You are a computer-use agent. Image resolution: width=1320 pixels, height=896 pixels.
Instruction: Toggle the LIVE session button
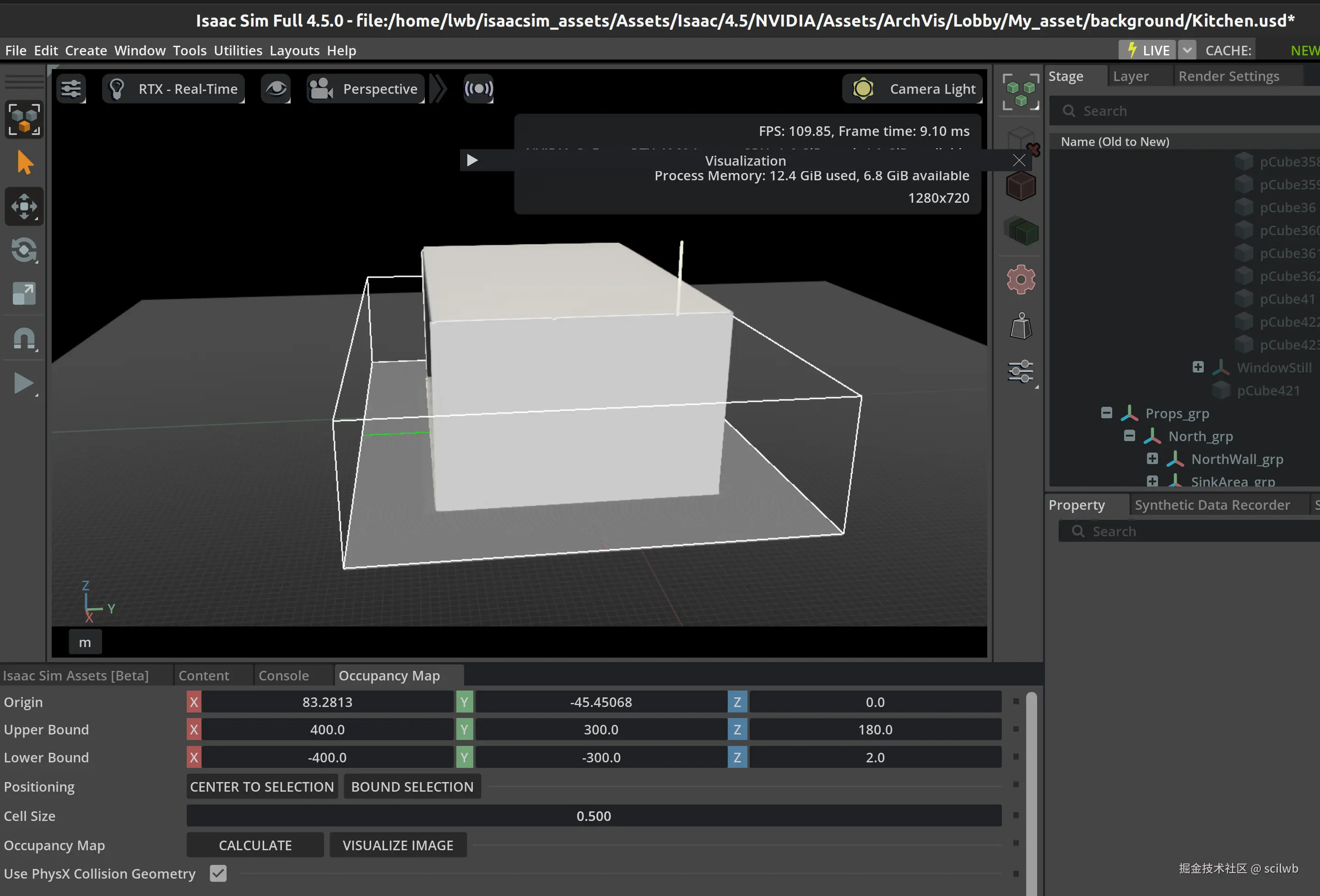[1148, 50]
